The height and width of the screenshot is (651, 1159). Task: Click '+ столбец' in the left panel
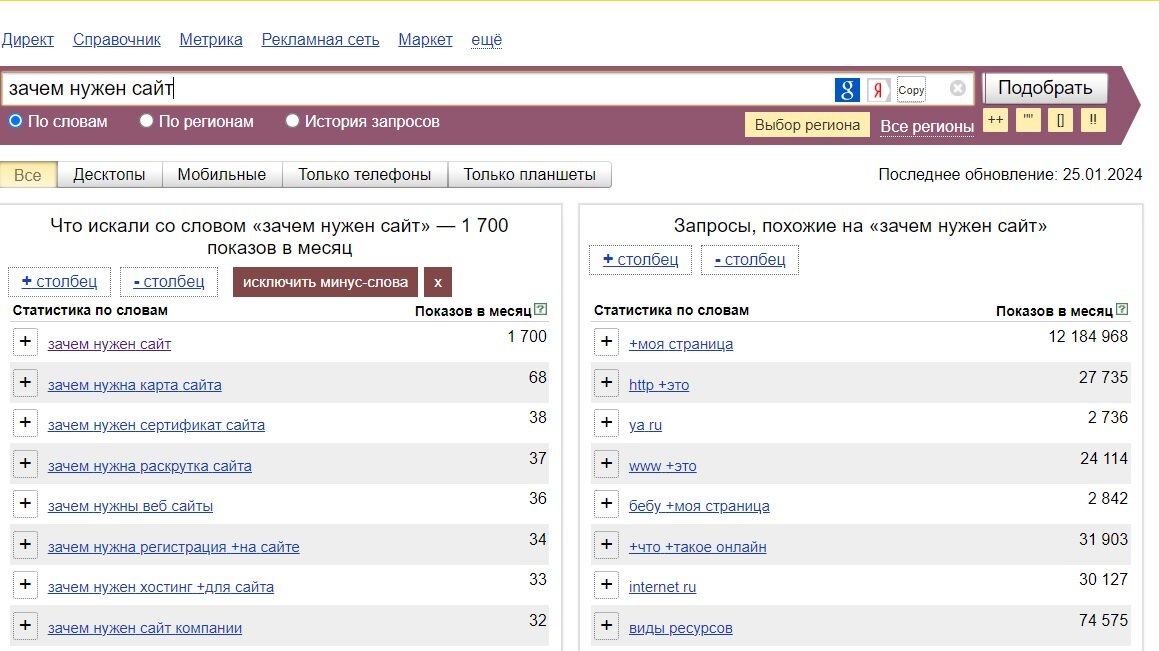[59, 282]
